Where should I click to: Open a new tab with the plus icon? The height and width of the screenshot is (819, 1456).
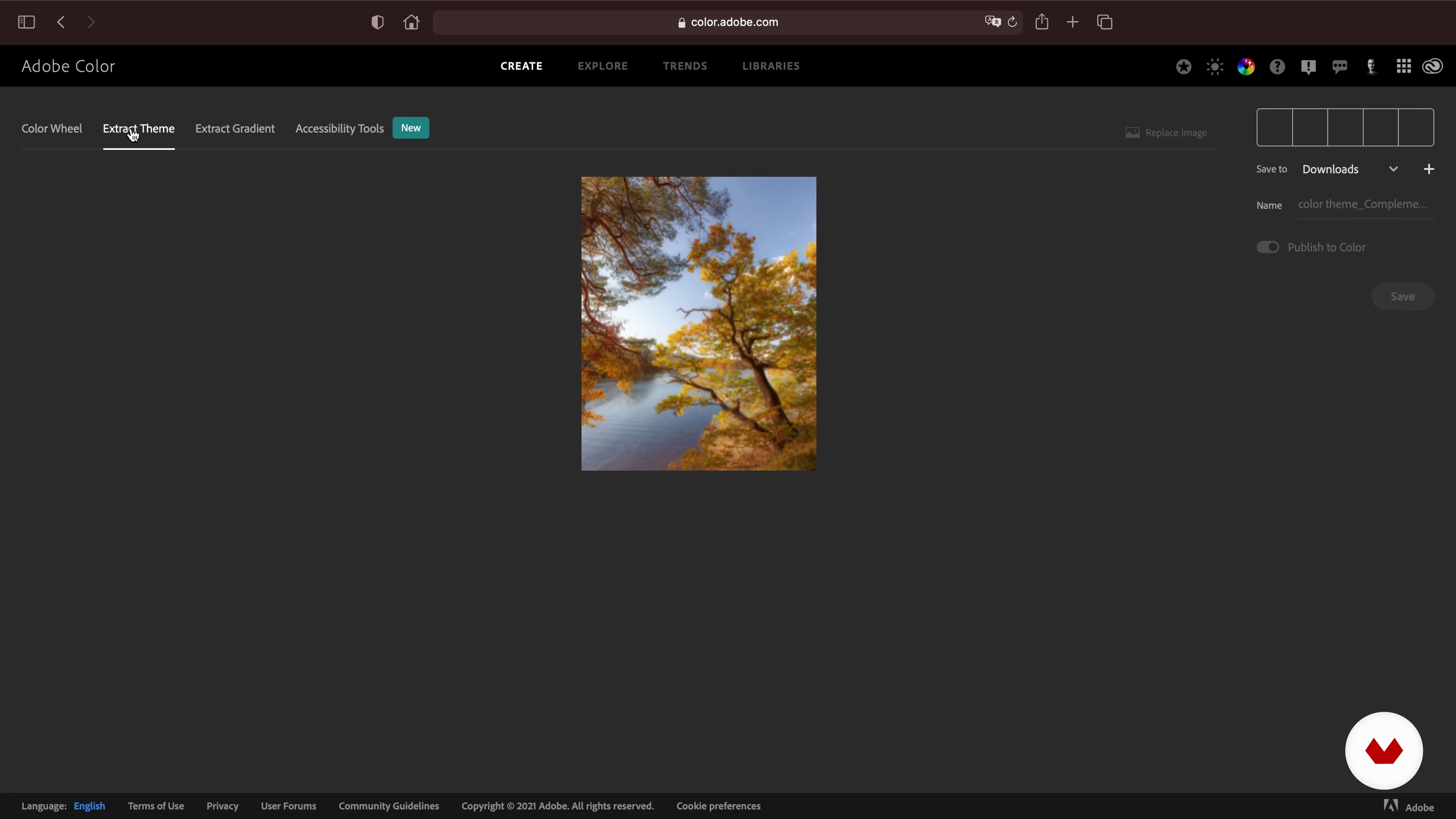[x=1072, y=22]
